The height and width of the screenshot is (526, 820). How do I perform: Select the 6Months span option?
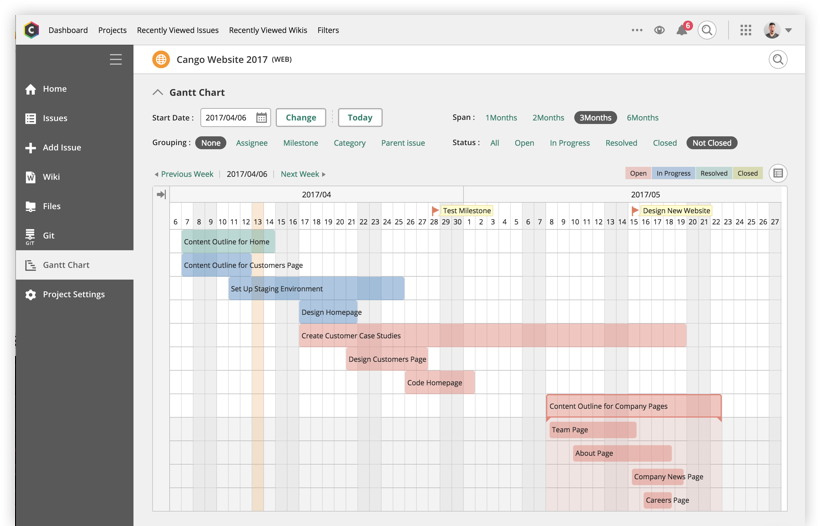(x=642, y=117)
